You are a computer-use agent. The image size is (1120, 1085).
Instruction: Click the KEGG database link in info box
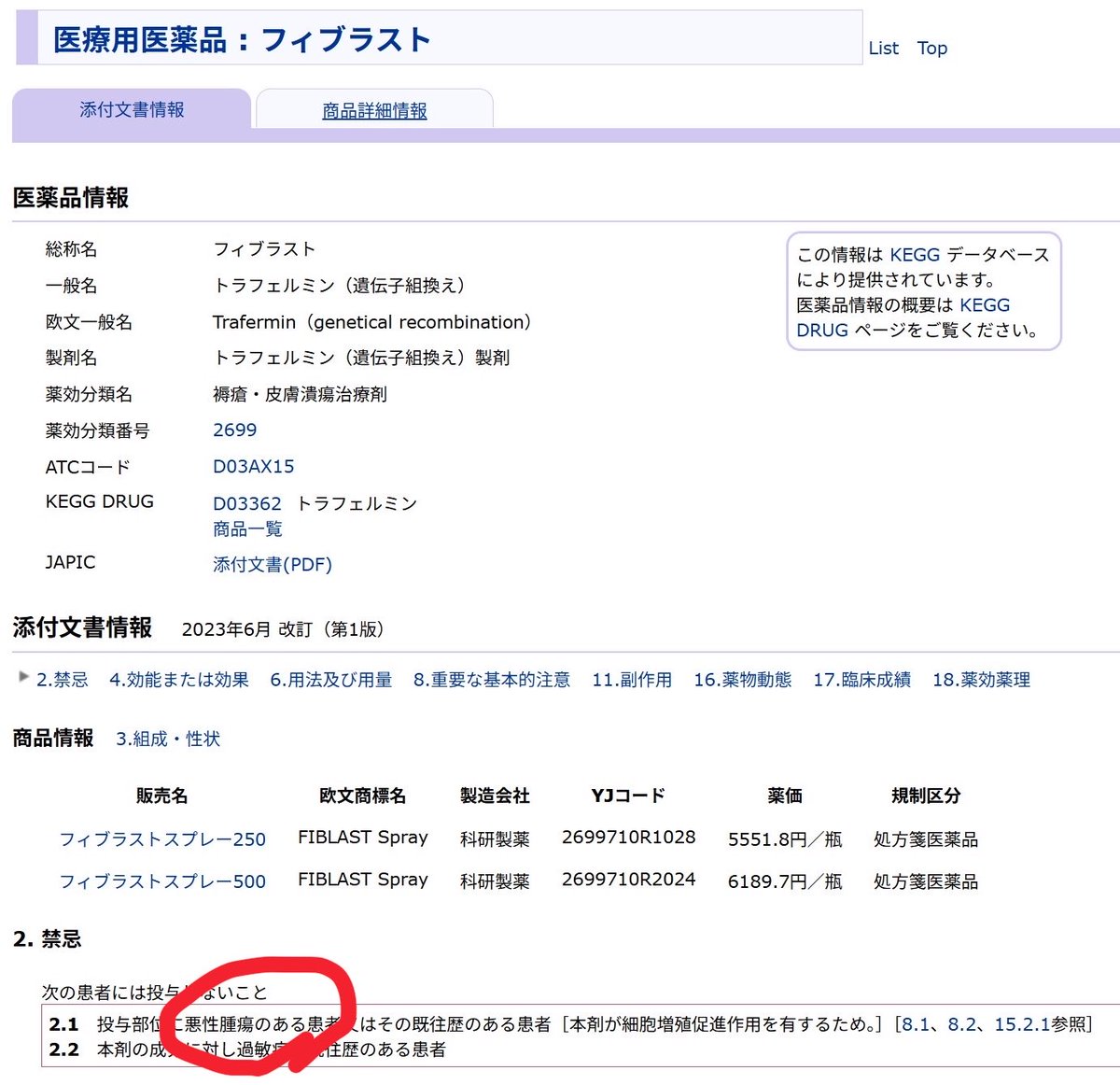(x=915, y=255)
